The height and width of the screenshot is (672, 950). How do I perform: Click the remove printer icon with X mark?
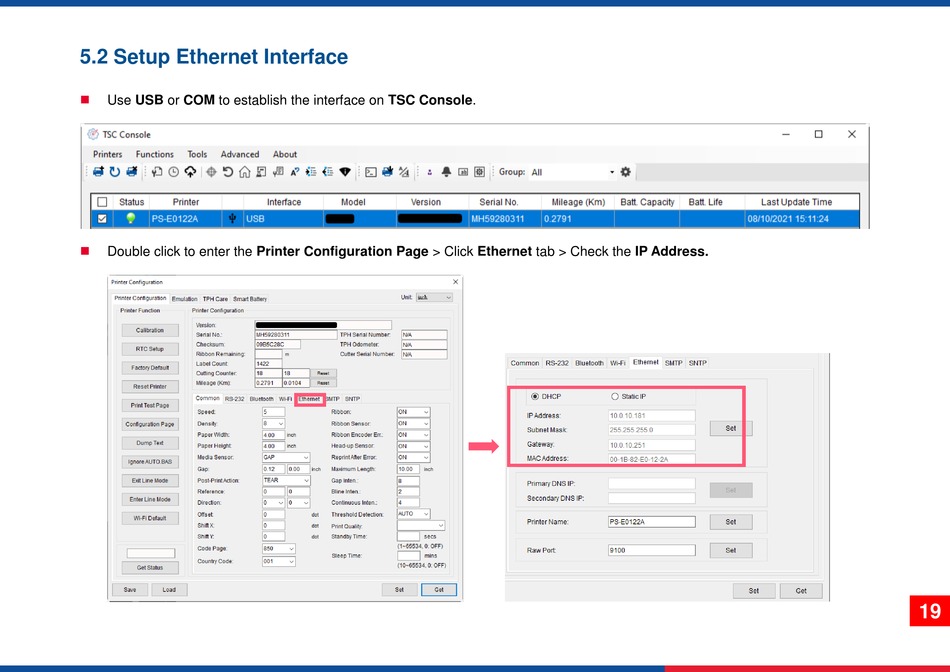click(x=131, y=172)
